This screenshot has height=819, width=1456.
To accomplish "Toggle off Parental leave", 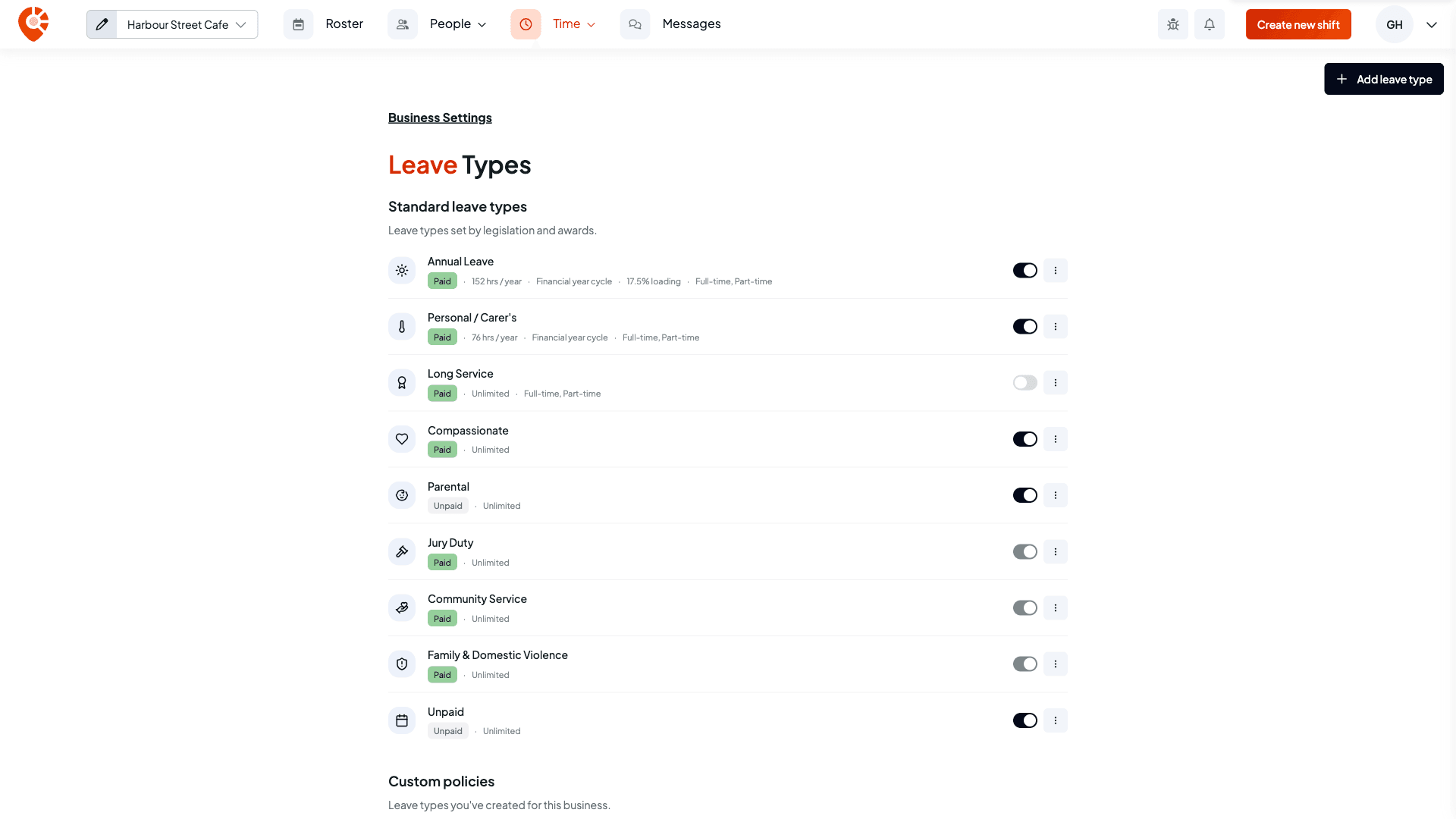I will point(1025,495).
